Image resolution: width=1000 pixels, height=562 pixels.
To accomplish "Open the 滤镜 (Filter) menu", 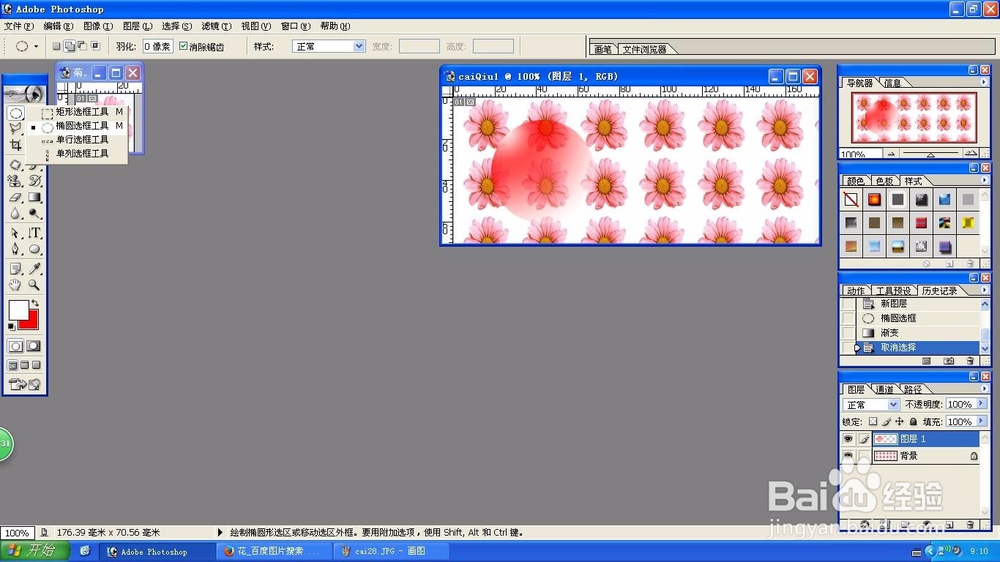I will click(216, 26).
